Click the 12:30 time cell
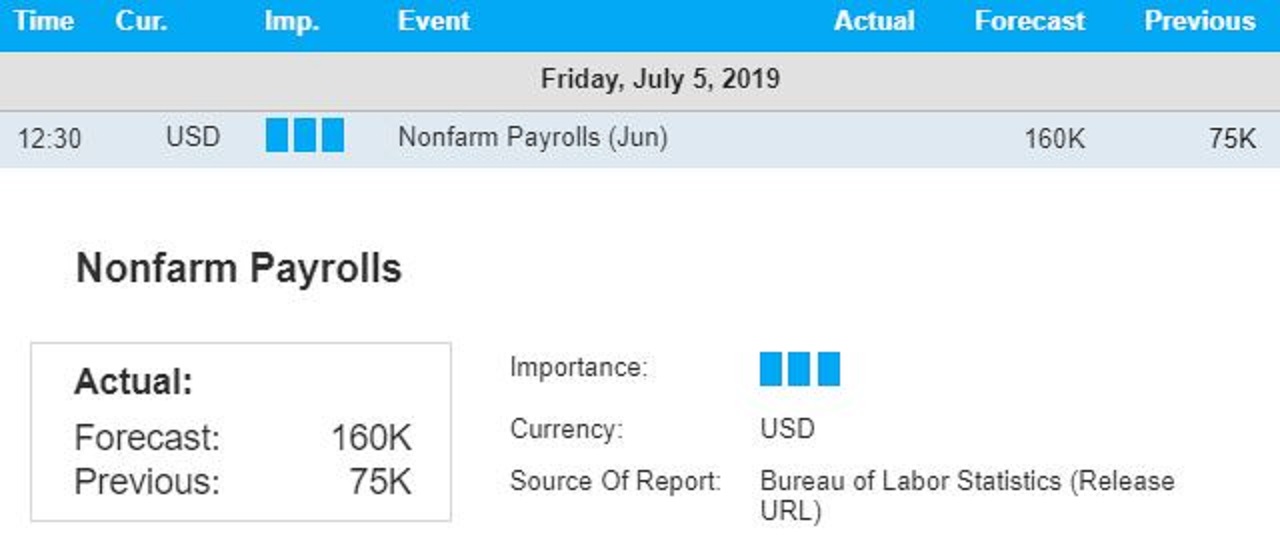This screenshot has width=1280, height=542. [x=49, y=139]
